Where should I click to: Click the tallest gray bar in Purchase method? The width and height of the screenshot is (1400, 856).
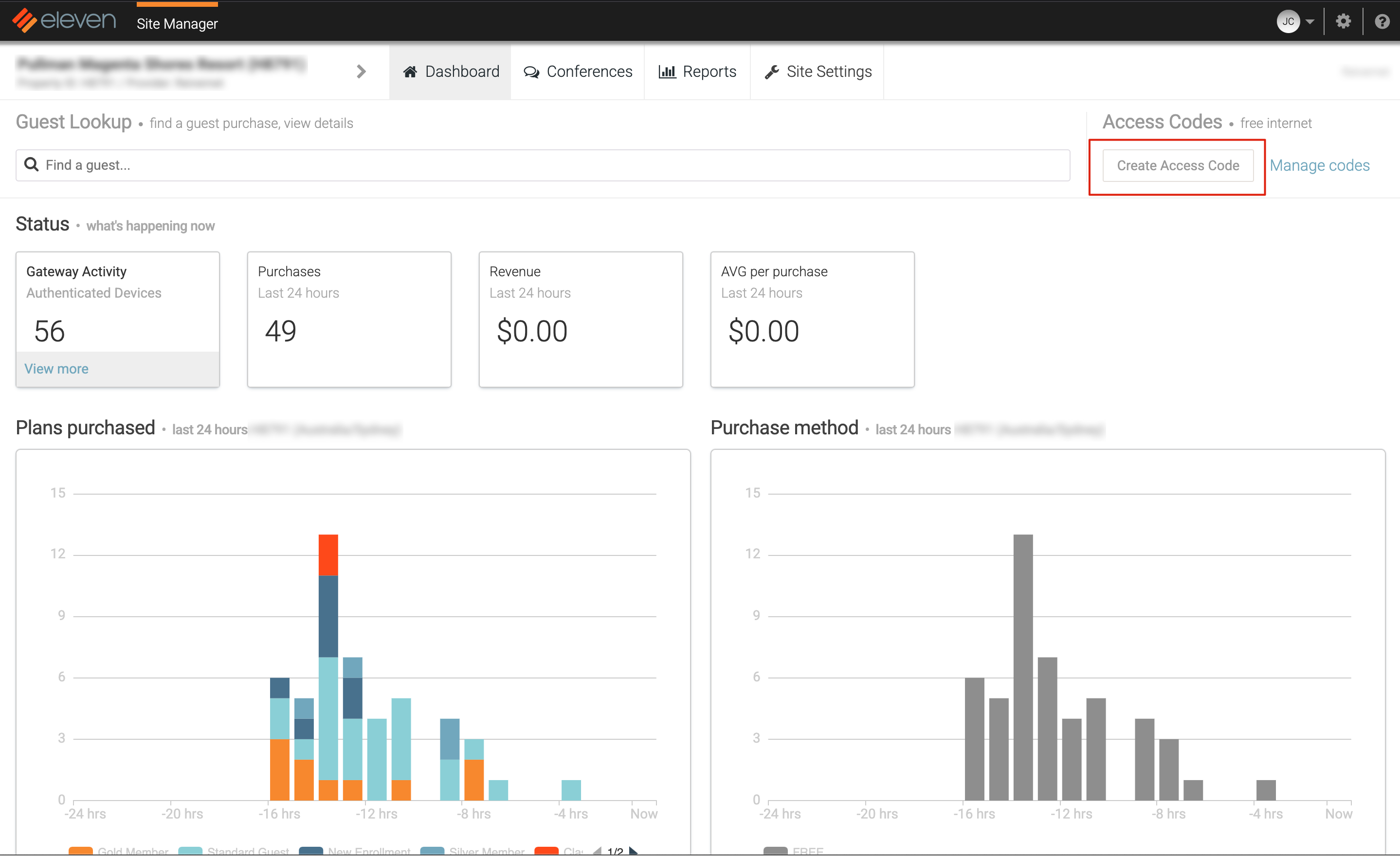[1023, 667]
